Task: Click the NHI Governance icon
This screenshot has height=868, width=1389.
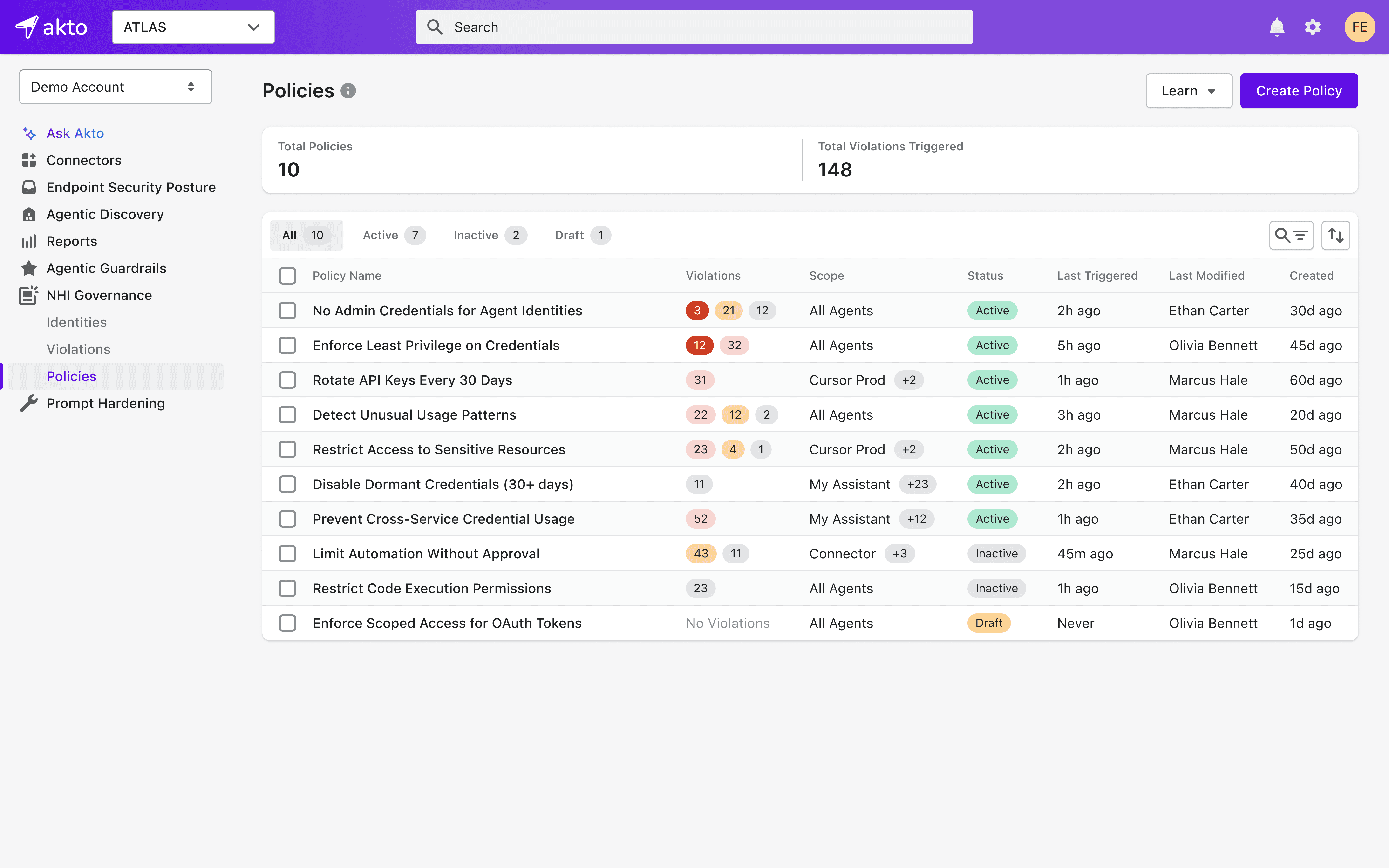Action: 29,295
